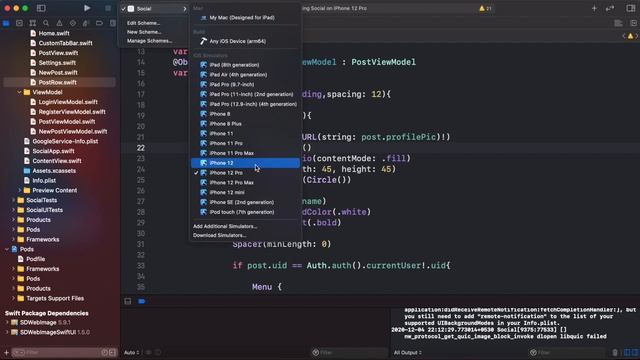The height and width of the screenshot is (360, 640).
Task: Select checked iPhone 12 Pro simulator
Action: (x=245, y=173)
